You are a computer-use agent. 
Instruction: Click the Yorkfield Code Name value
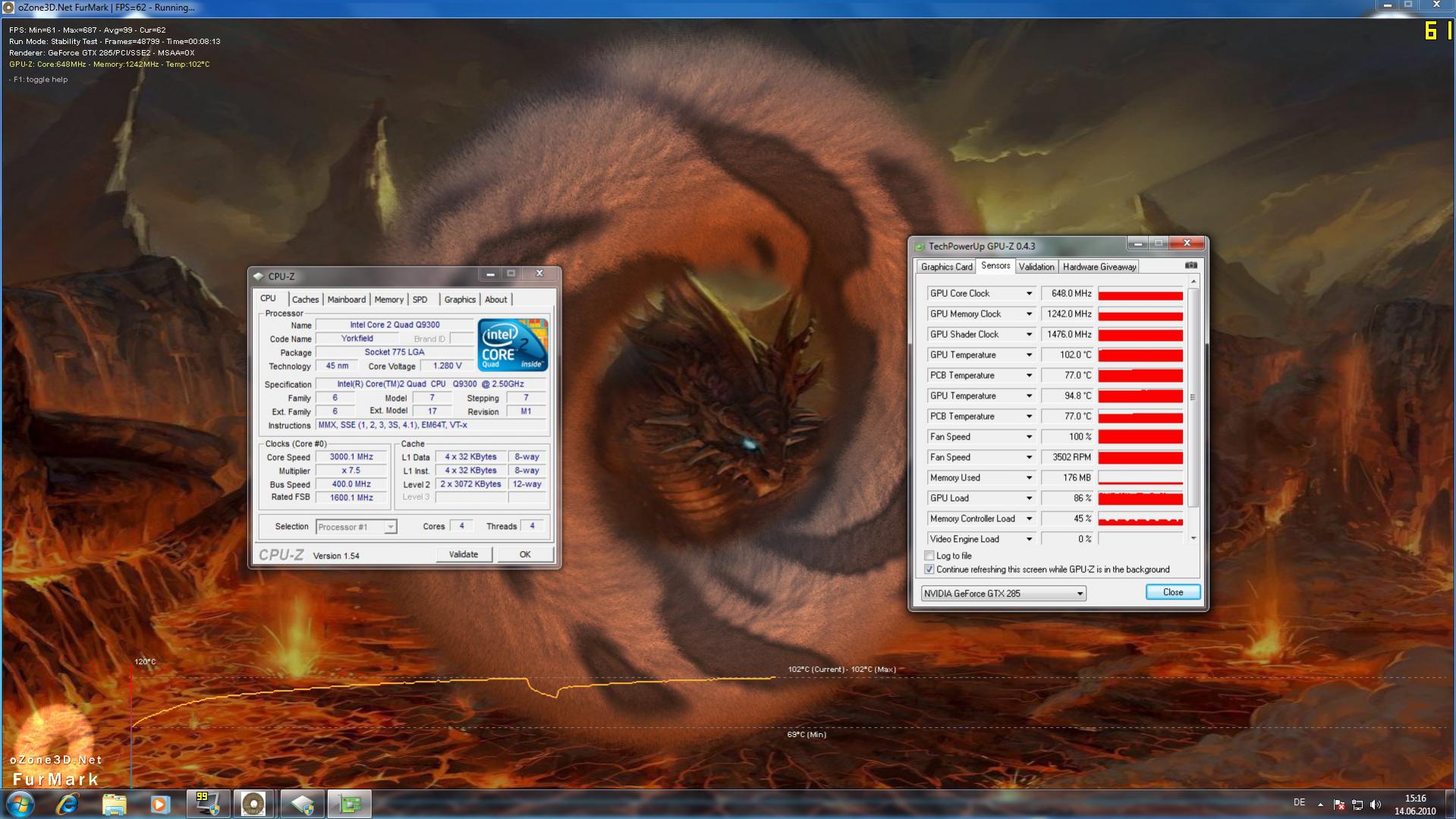pos(357,339)
